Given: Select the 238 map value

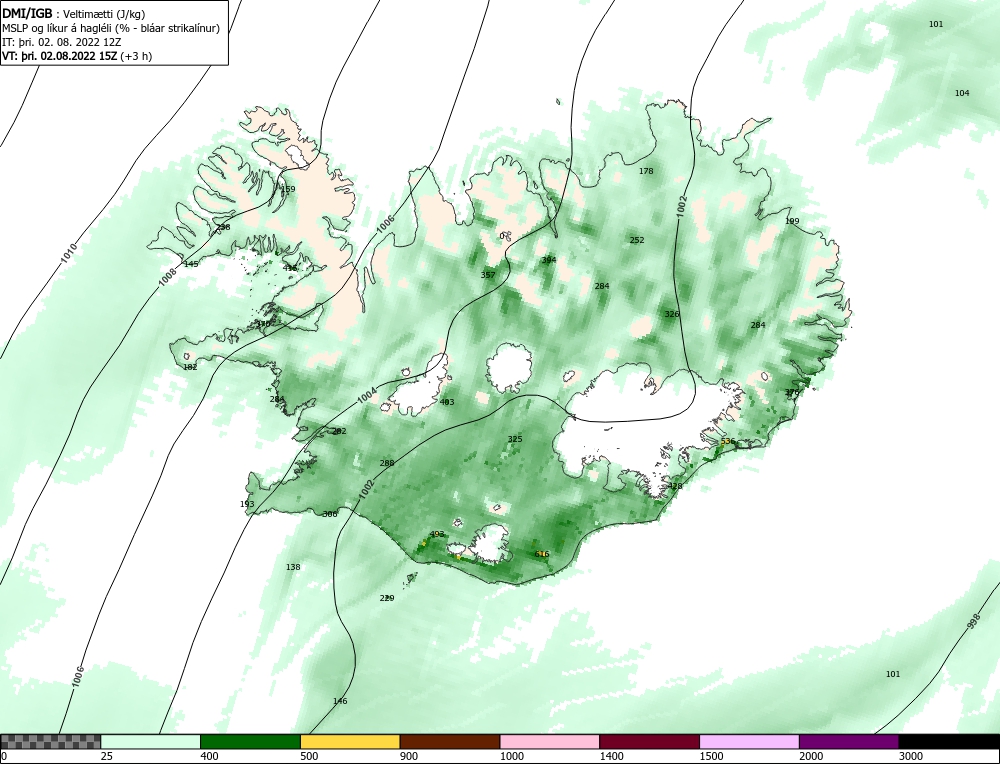Looking at the screenshot, I should tap(223, 227).
